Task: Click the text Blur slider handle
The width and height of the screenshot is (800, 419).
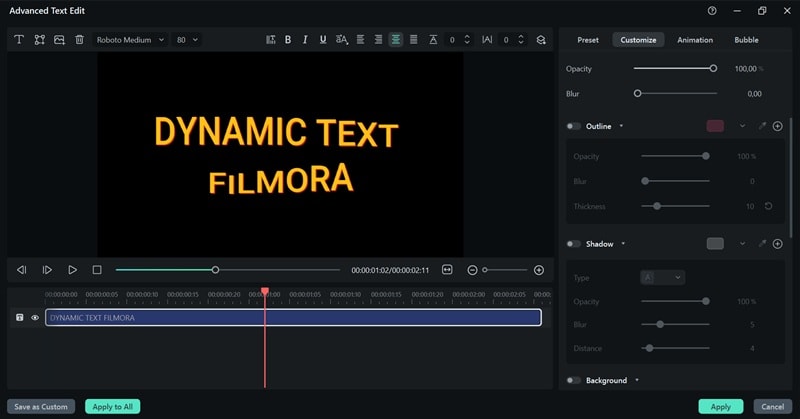Action: (637, 93)
